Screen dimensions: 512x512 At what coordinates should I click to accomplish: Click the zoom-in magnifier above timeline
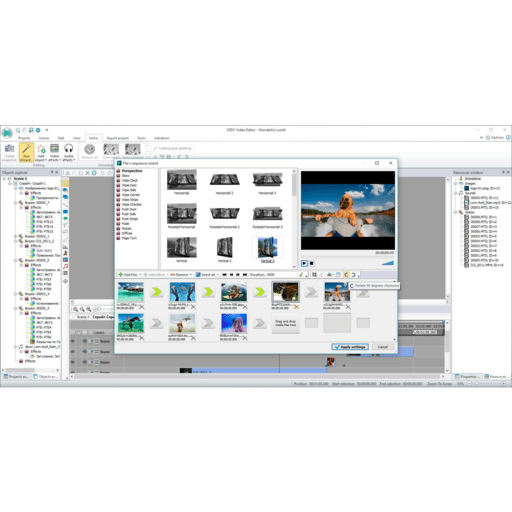(x=76, y=309)
